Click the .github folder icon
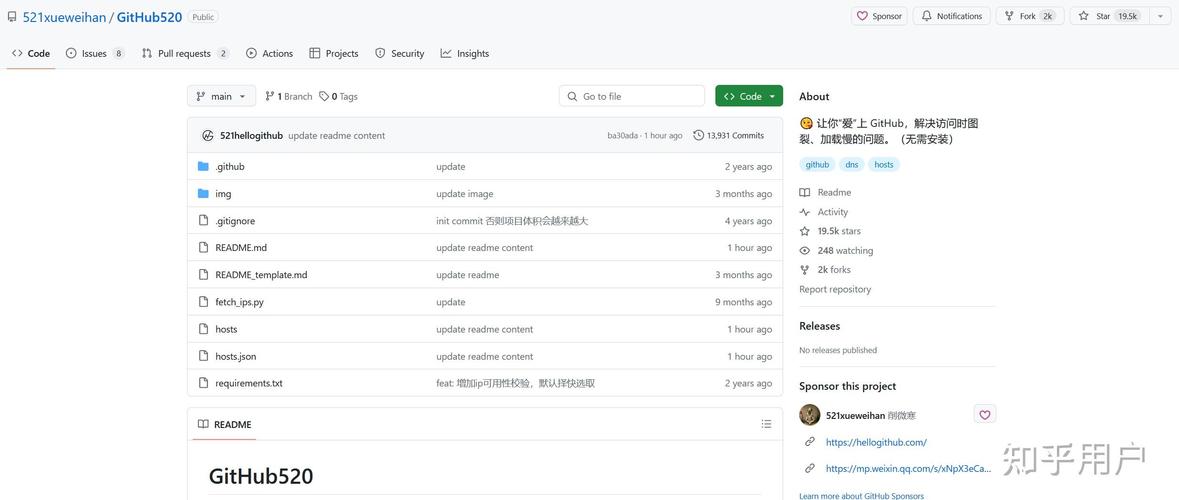1179x500 pixels. pos(203,167)
